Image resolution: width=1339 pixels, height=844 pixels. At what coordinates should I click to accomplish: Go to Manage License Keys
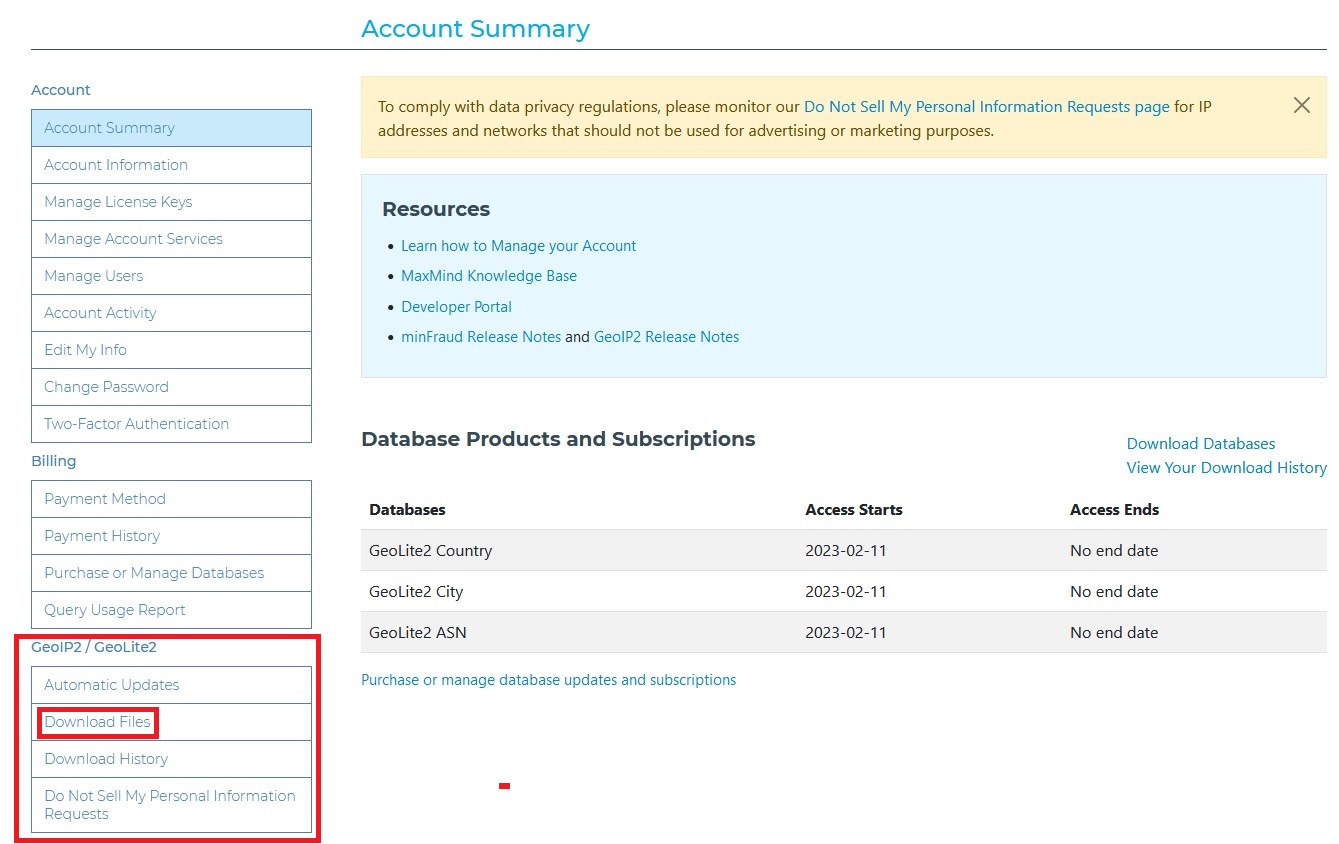118,202
